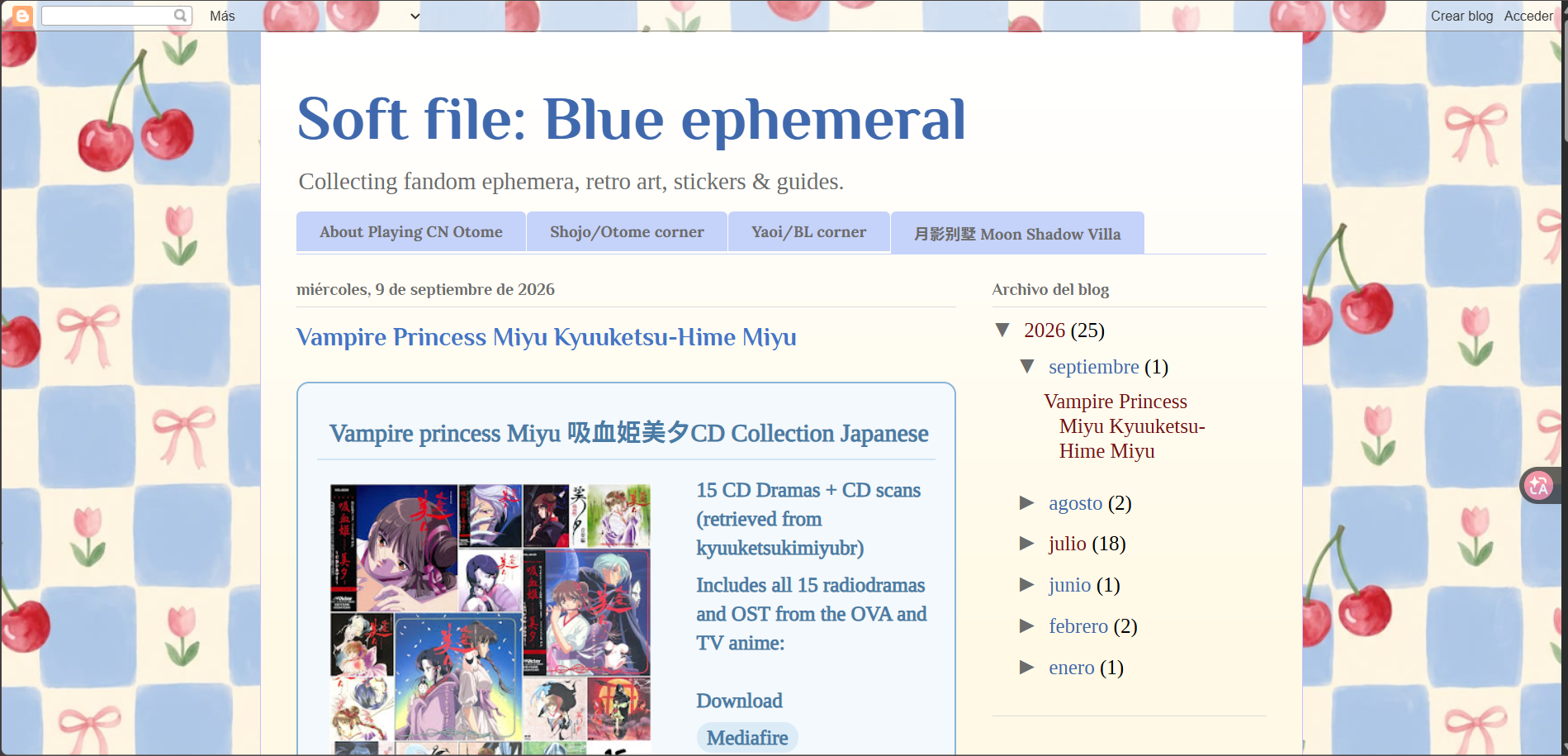Open the Shojo/Otome corner tab

click(x=627, y=232)
